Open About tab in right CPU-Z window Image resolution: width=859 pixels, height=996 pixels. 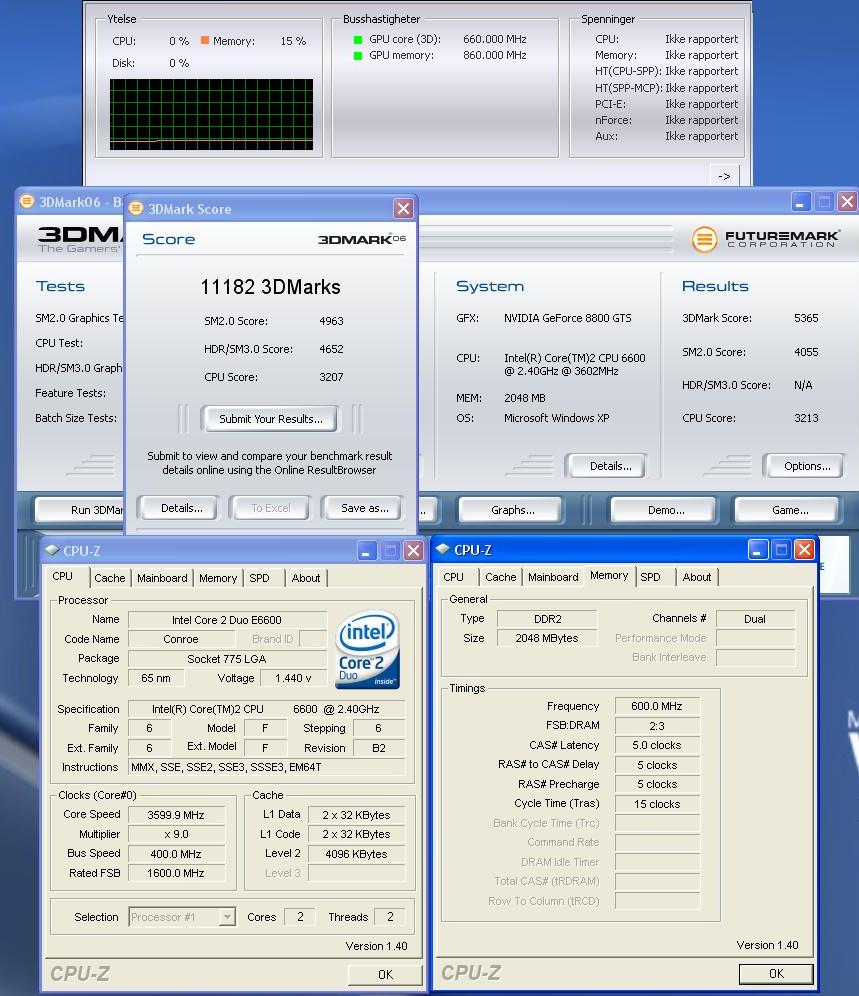[x=697, y=577]
